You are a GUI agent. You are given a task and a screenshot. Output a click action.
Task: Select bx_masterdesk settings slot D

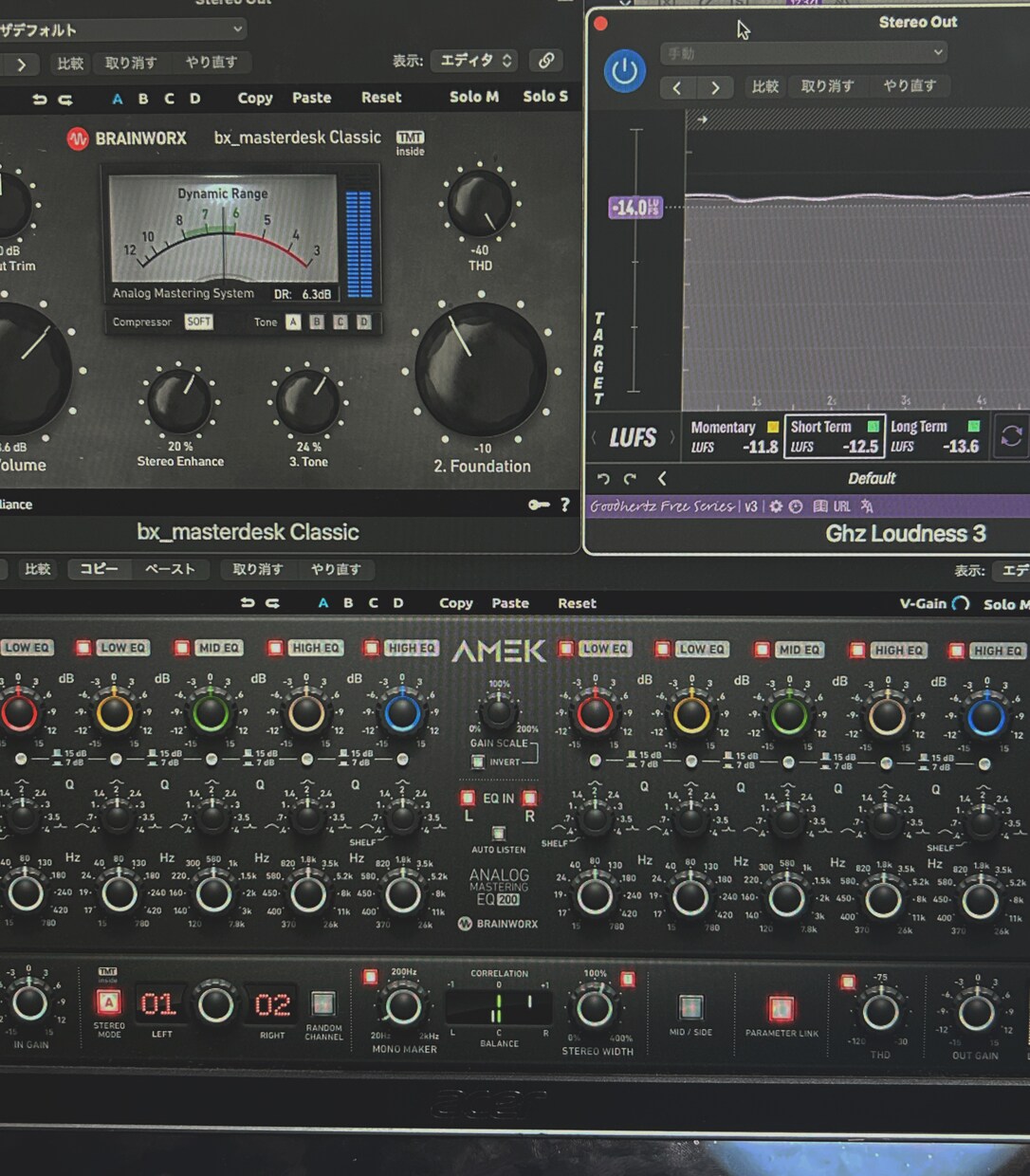click(194, 99)
